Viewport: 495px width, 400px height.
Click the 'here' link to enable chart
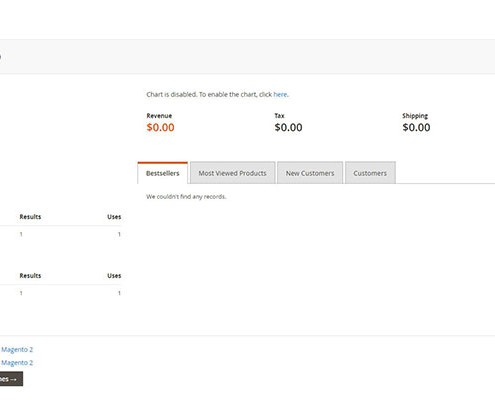[280, 94]
